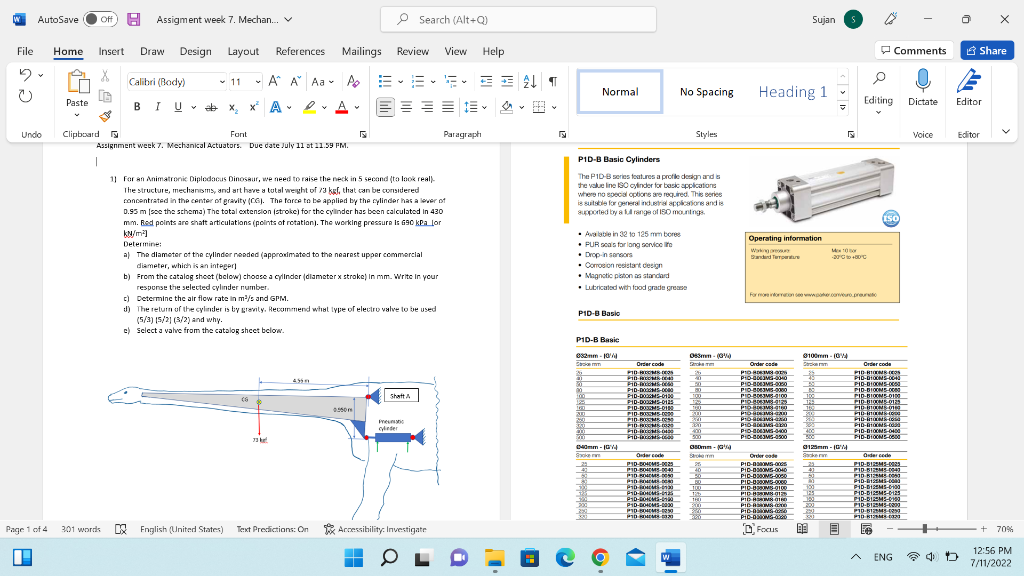Open Text Effects icon
The width and height of the screenshot is (1024, 576).
click(276, 107)
